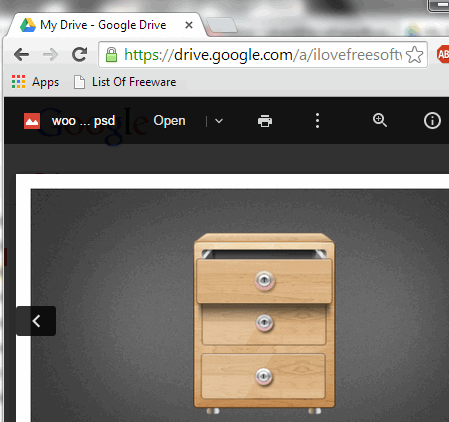Expand the Open with dropdown arrow
The height and width of the screenshot is (422, 449).
point(219,121)
